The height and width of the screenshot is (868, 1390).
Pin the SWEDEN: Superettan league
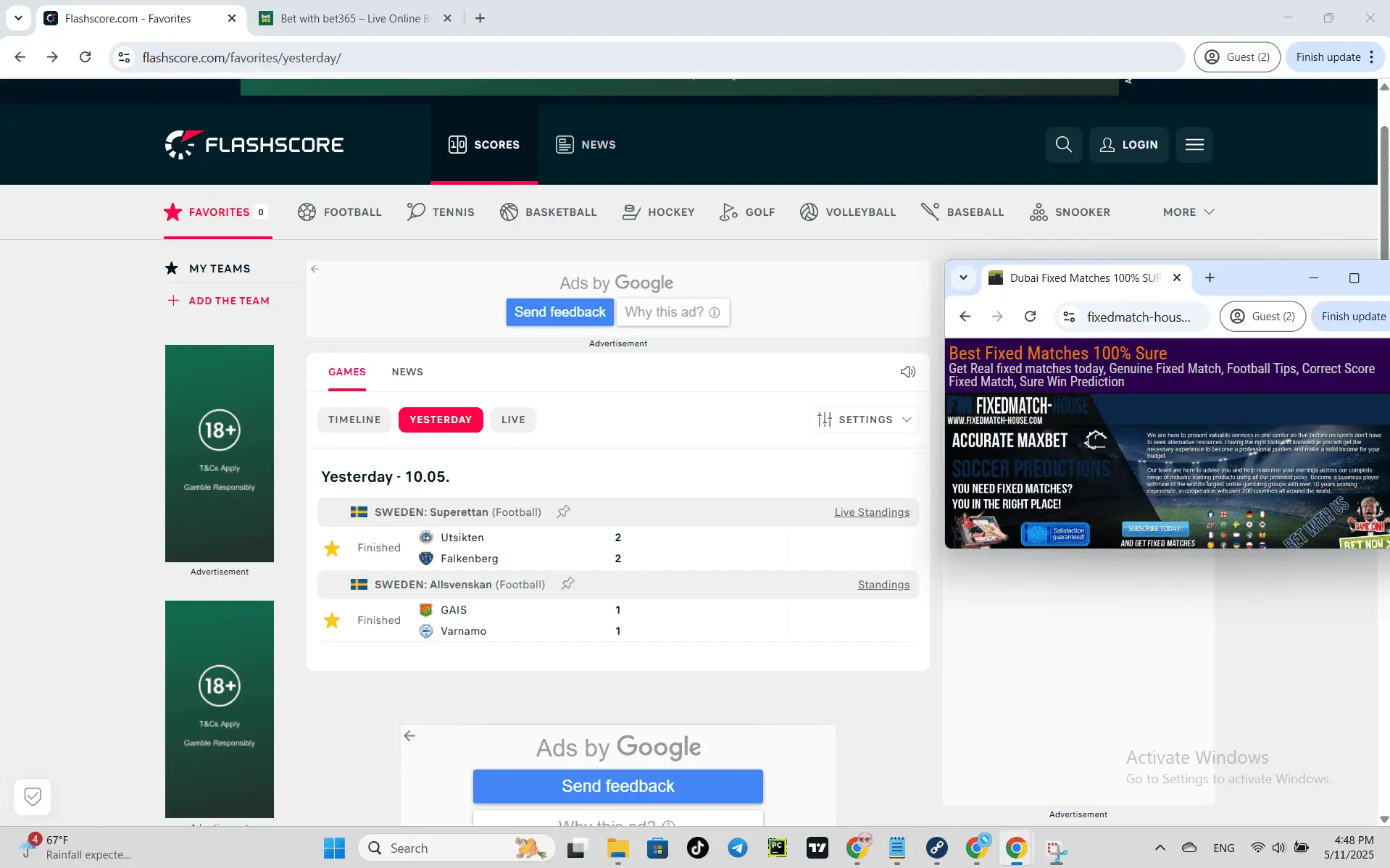point(563,512)
